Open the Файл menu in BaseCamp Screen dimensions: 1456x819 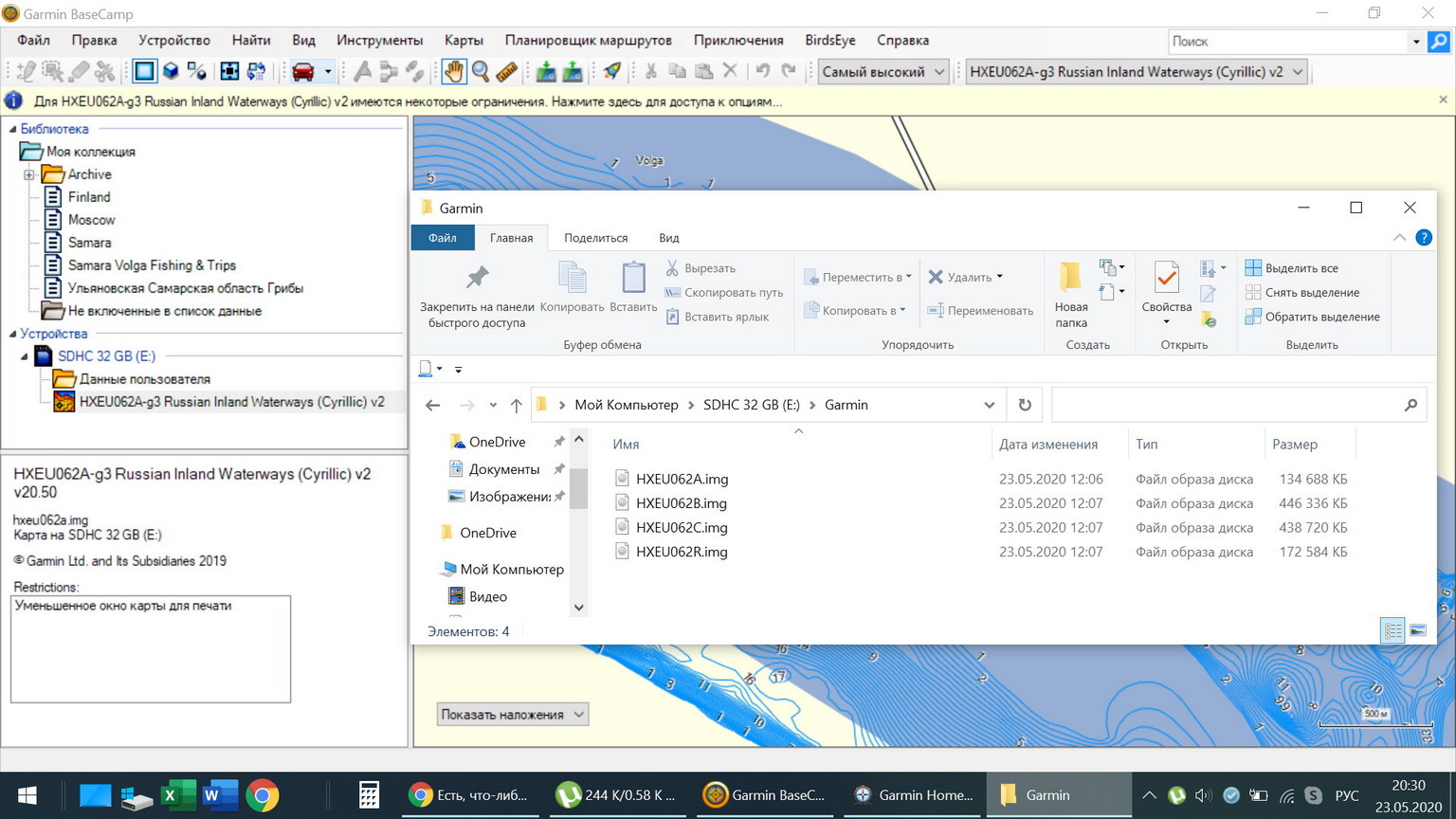33,40
